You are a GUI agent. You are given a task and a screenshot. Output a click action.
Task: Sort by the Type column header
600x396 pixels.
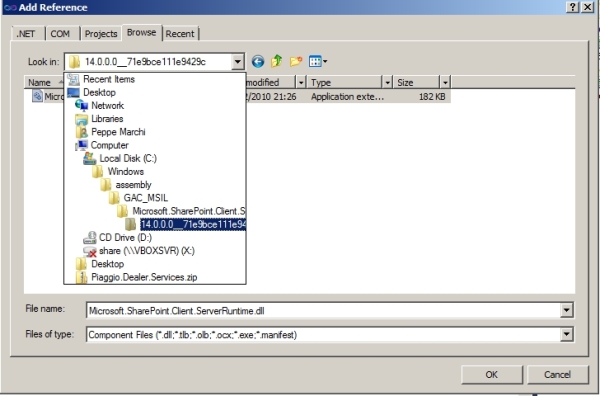click(345, 82)
